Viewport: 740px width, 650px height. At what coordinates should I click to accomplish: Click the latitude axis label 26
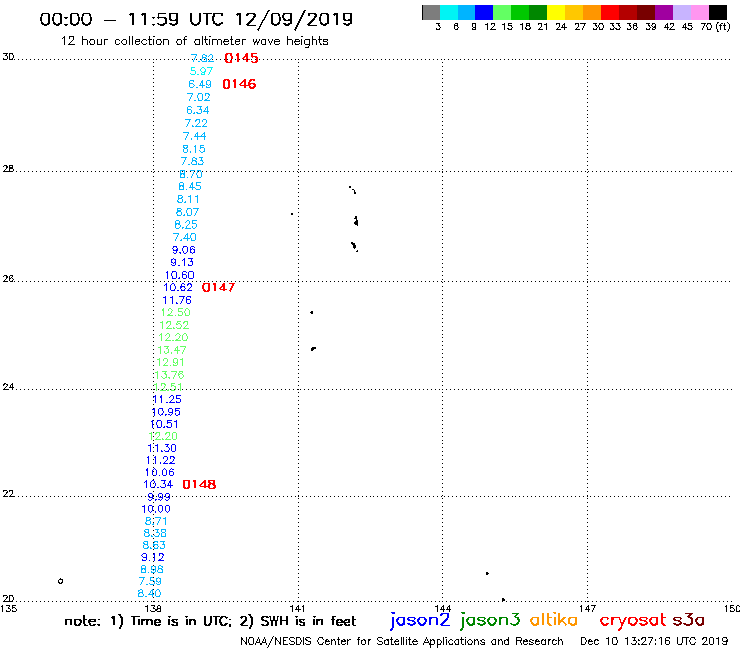point(8,279)
